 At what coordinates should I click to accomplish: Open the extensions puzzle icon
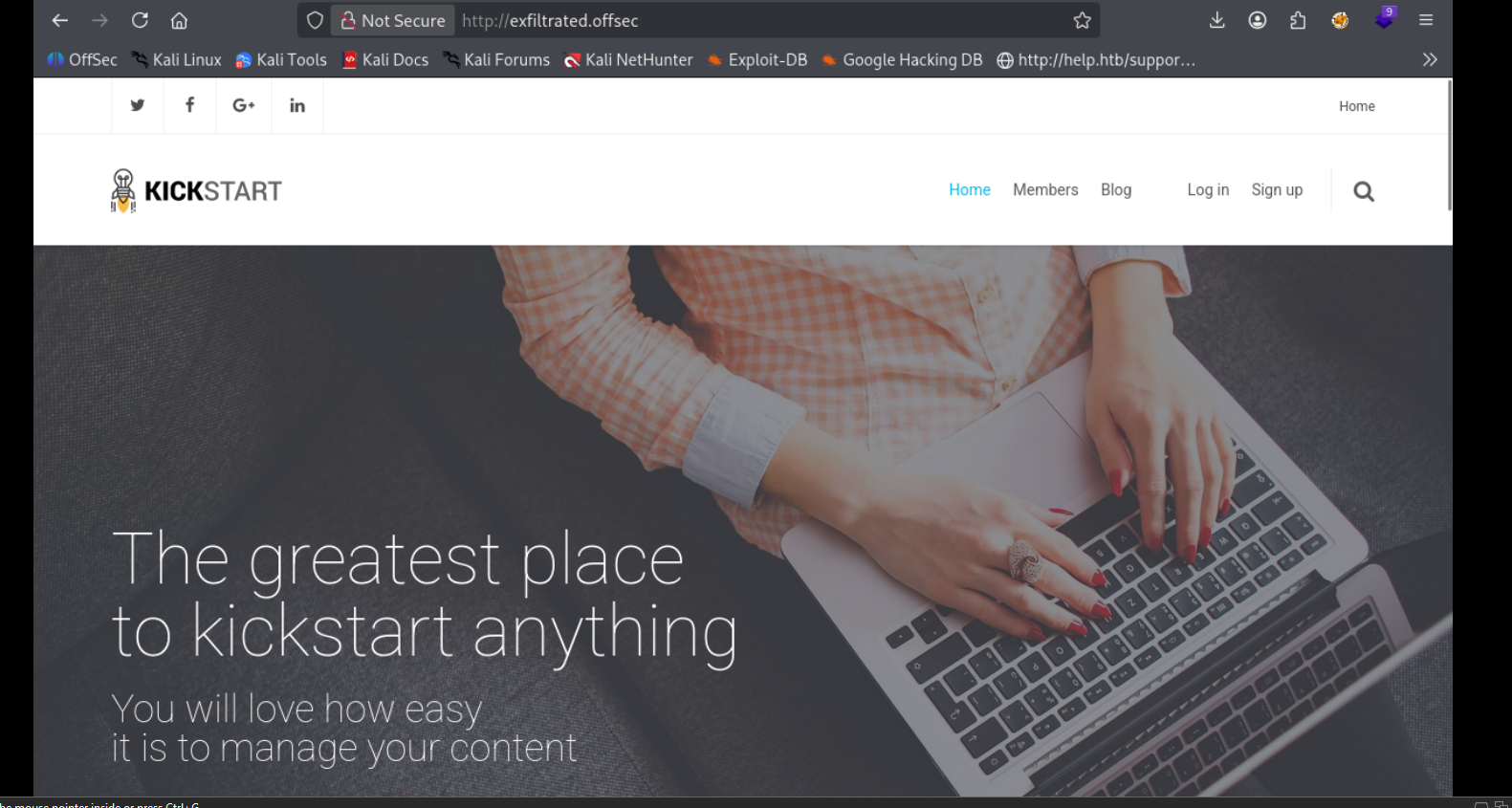coord(1298,20)
